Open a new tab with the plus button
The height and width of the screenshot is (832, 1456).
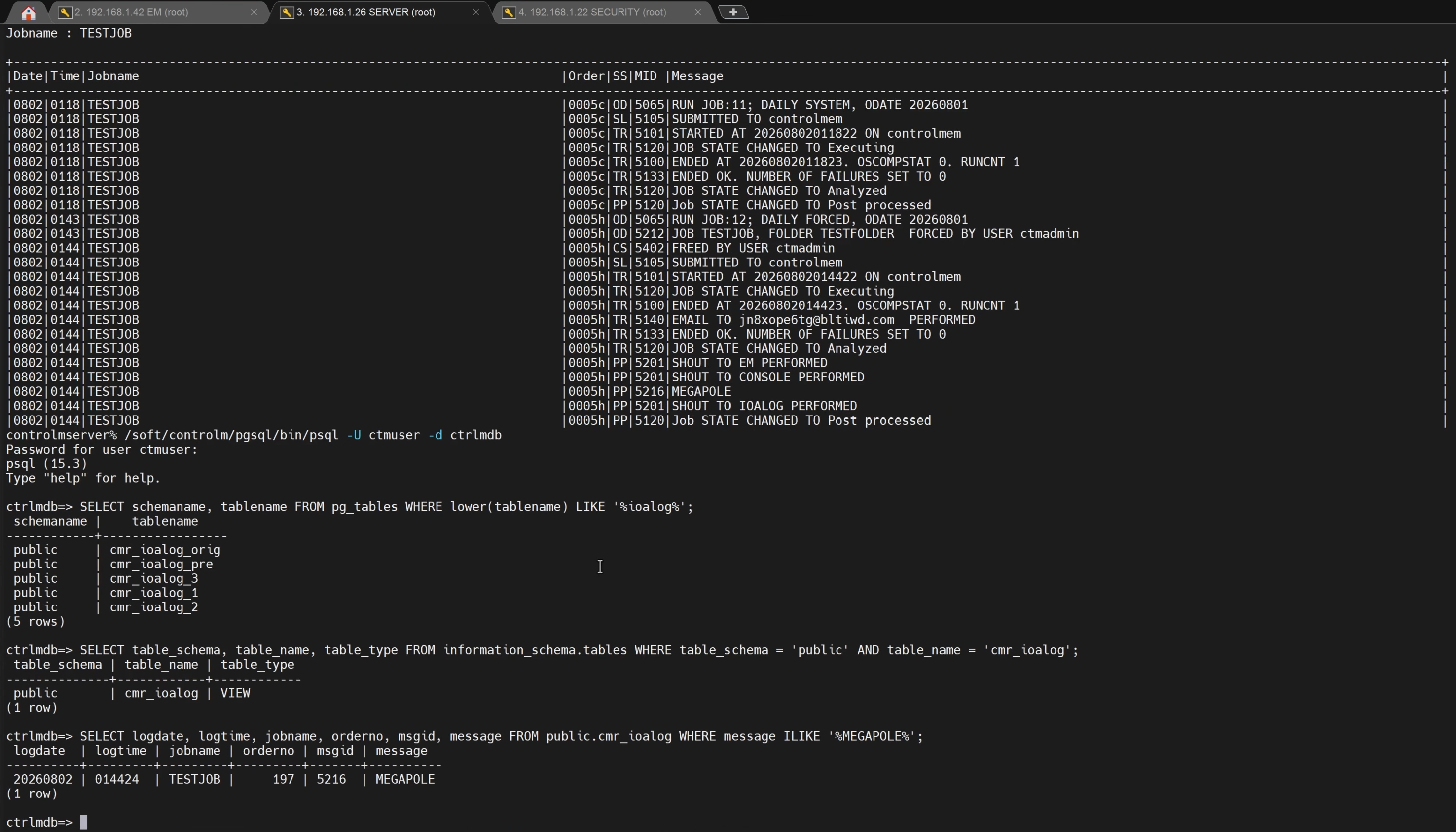734,12
